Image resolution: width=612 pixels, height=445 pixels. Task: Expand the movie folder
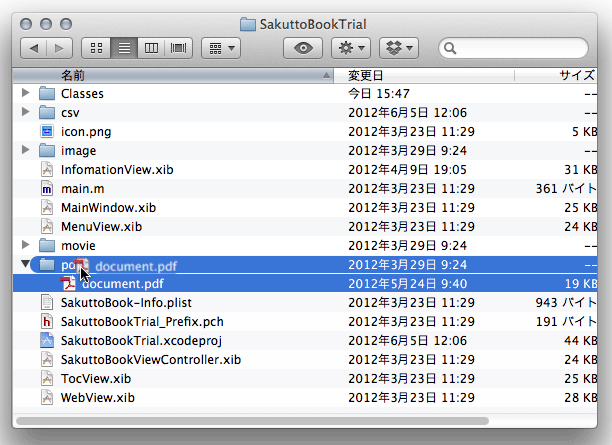[25, 245]
